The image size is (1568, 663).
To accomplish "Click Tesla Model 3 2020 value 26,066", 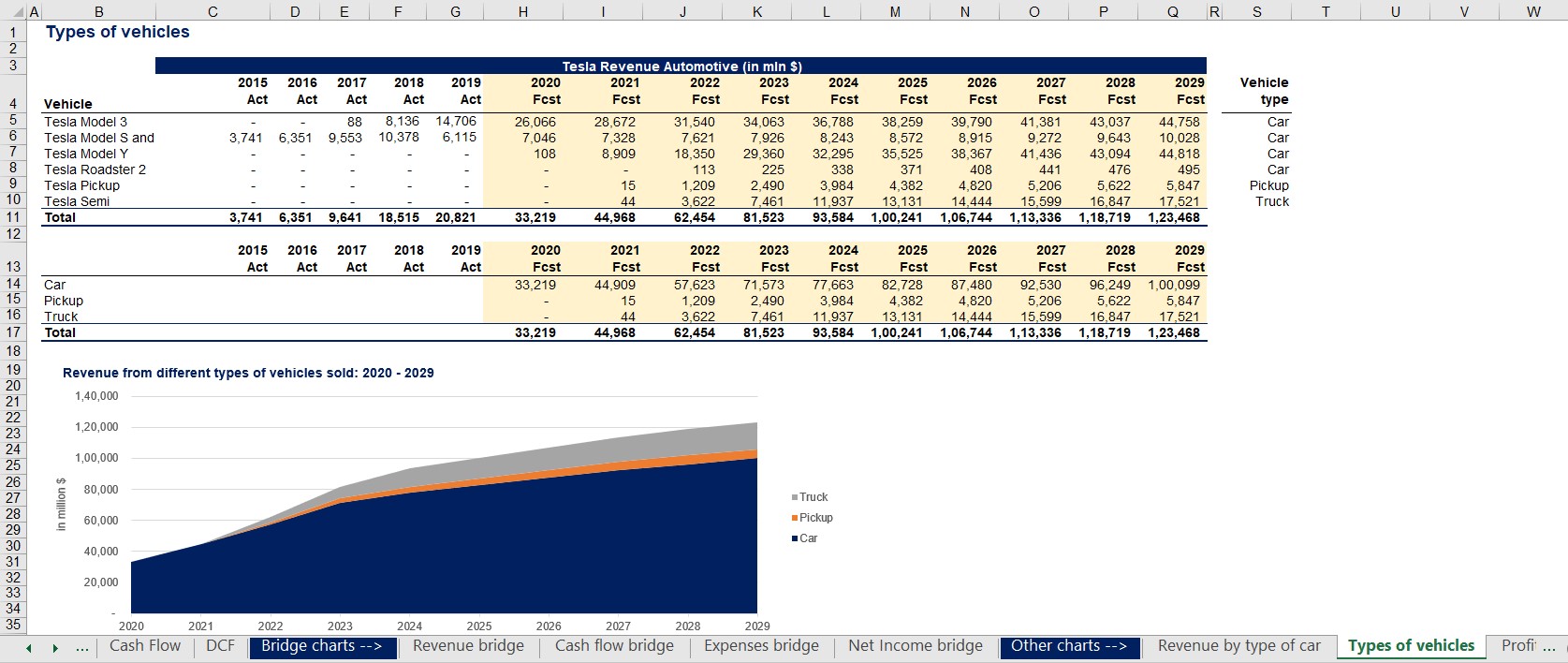I will pyautogui.click(x=535, y=122).
